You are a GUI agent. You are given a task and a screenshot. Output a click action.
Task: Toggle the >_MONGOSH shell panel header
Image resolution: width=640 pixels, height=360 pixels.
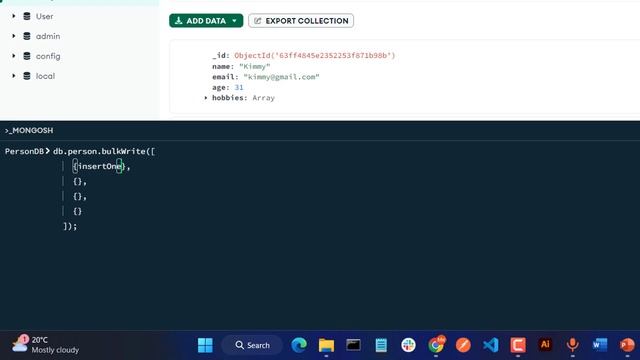tap(29, 130)
